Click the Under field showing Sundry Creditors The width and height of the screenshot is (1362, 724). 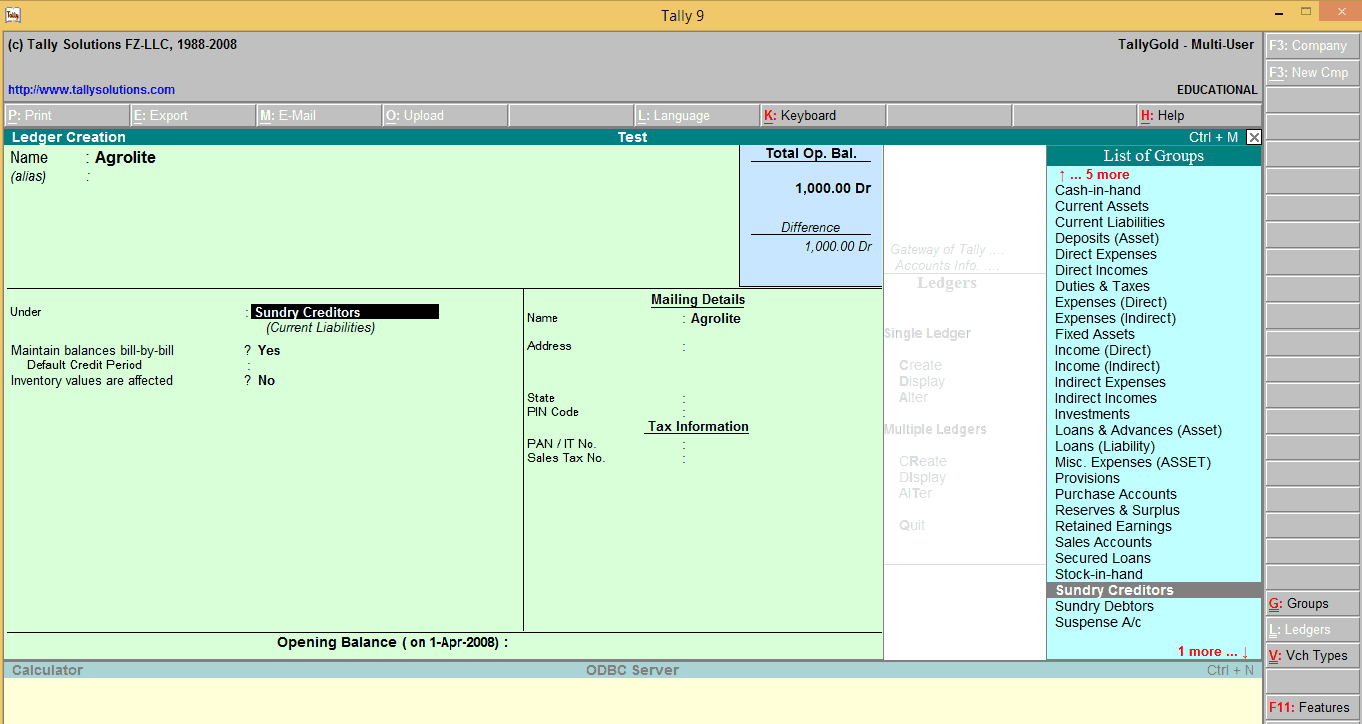pos(345,312)
